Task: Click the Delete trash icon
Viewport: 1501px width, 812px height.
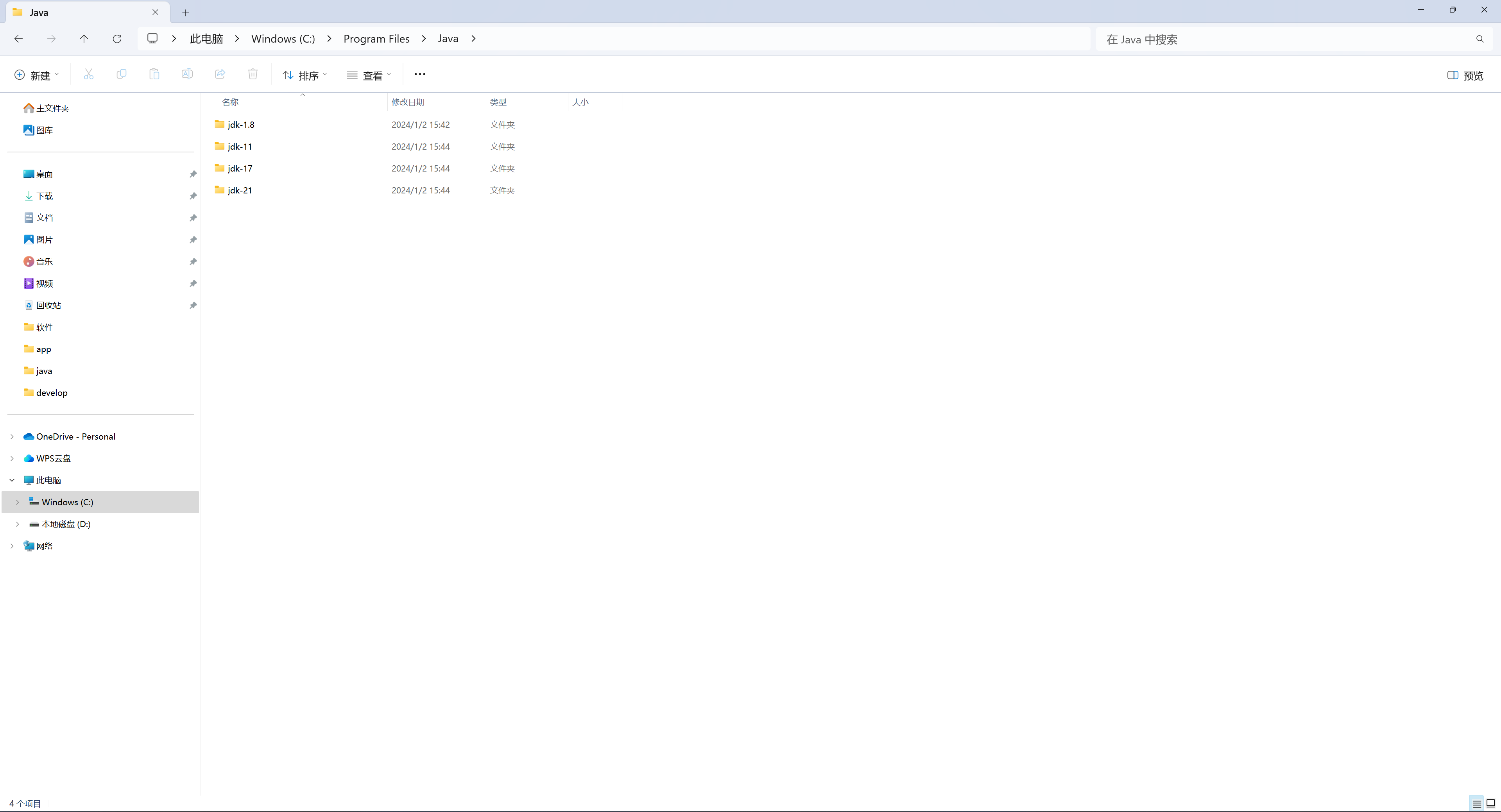Action: (253, 74)
